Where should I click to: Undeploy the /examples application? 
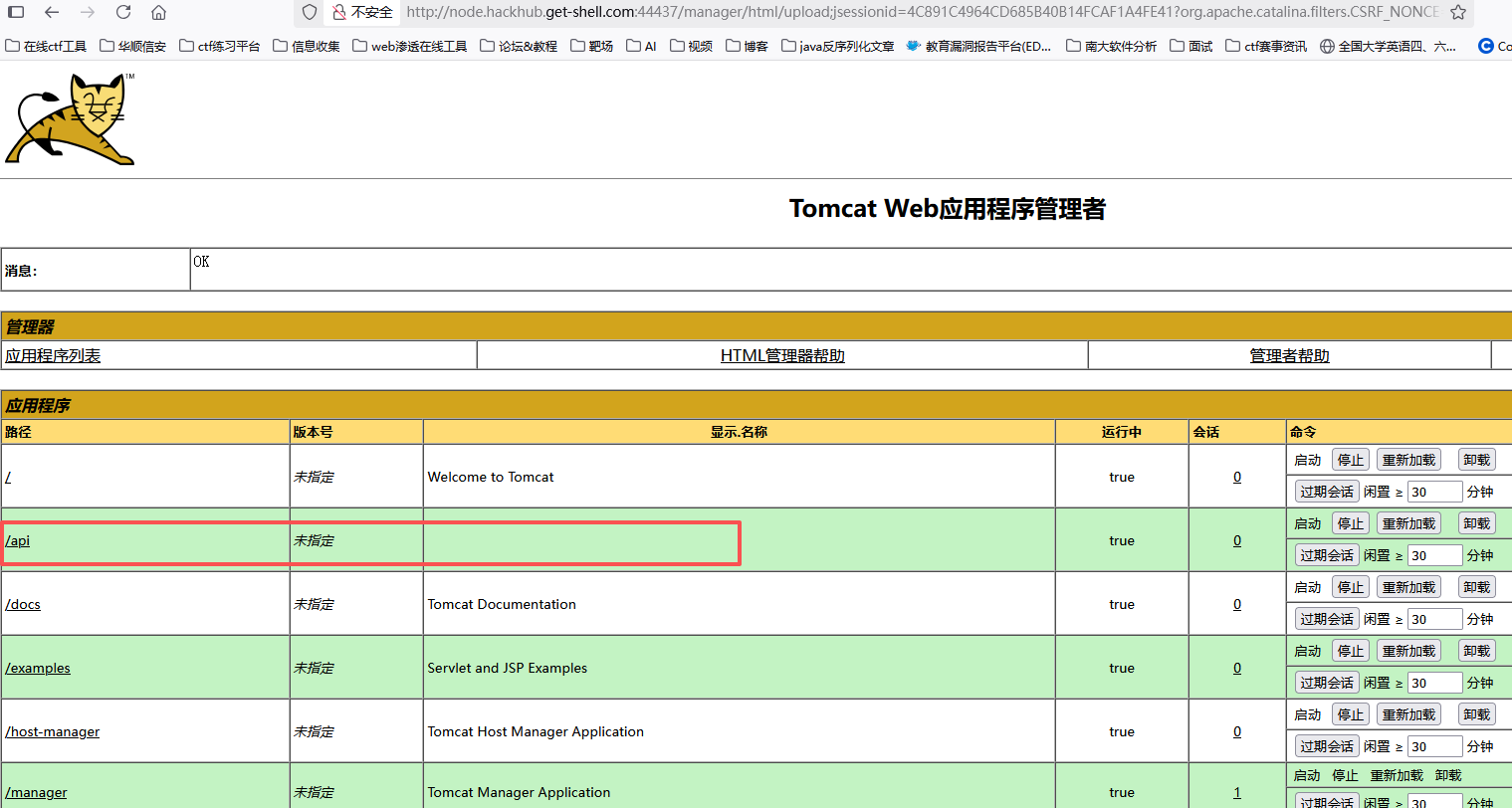[x=1477, y=651]
